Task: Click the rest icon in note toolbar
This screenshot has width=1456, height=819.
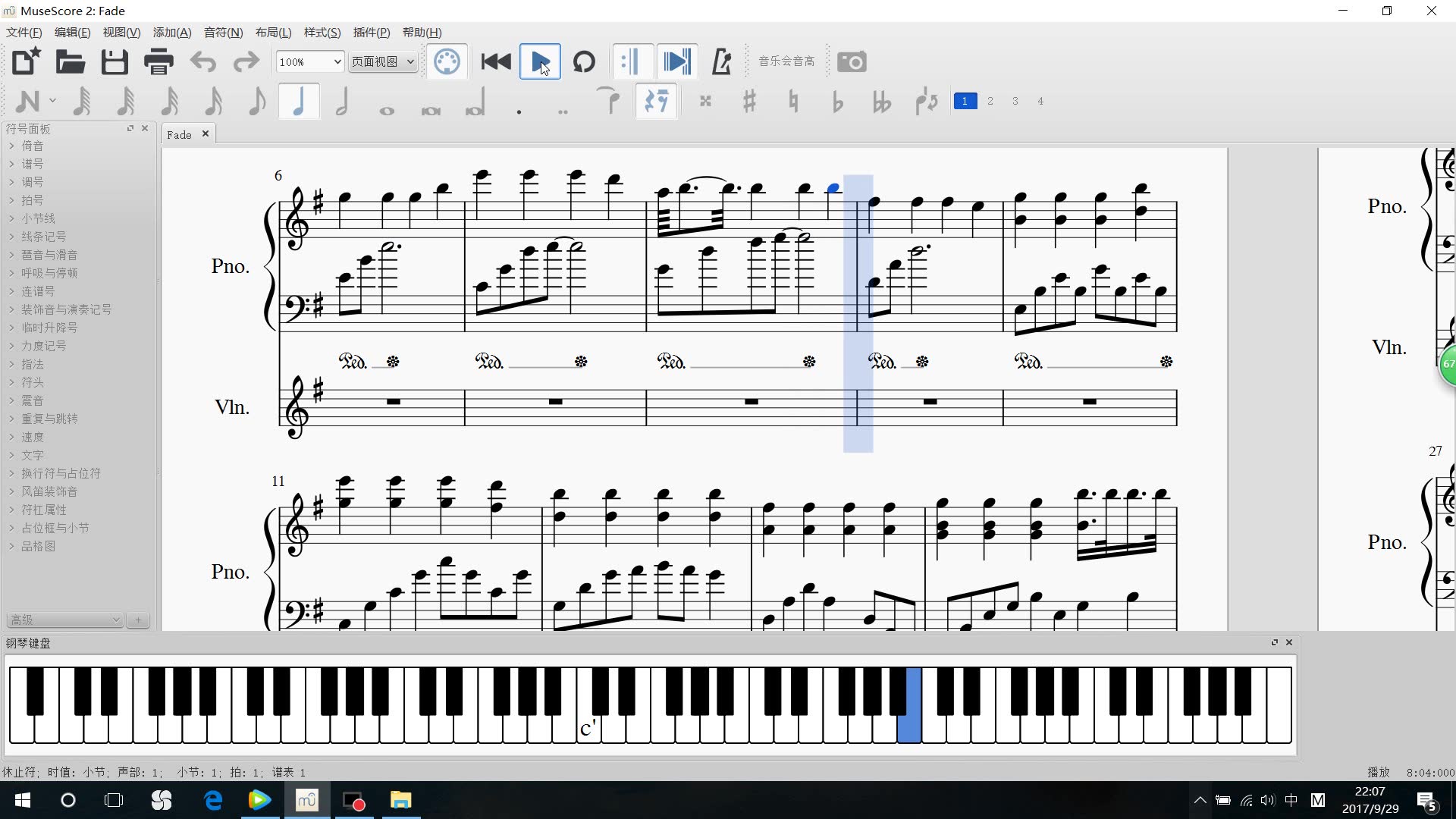Action: pos(656,102)
